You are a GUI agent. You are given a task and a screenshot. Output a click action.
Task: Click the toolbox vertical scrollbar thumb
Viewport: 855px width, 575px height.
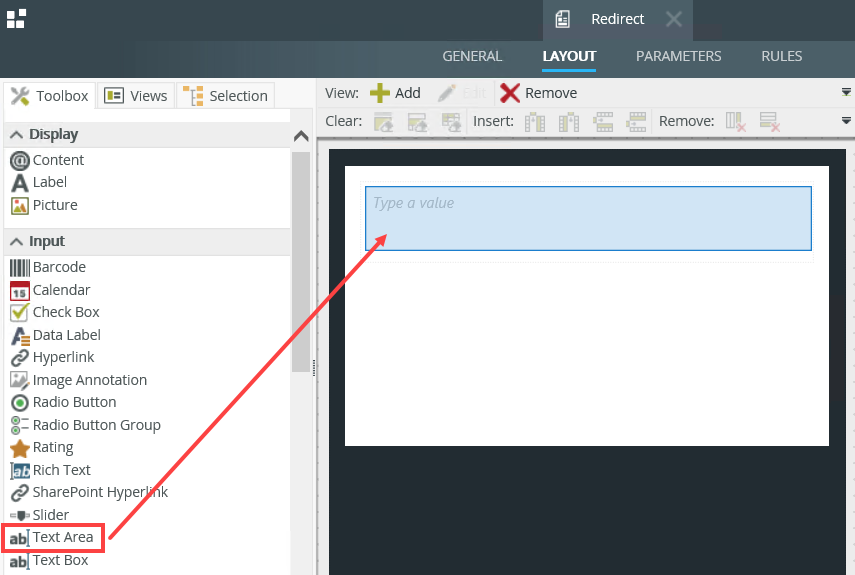pos(300,262)
